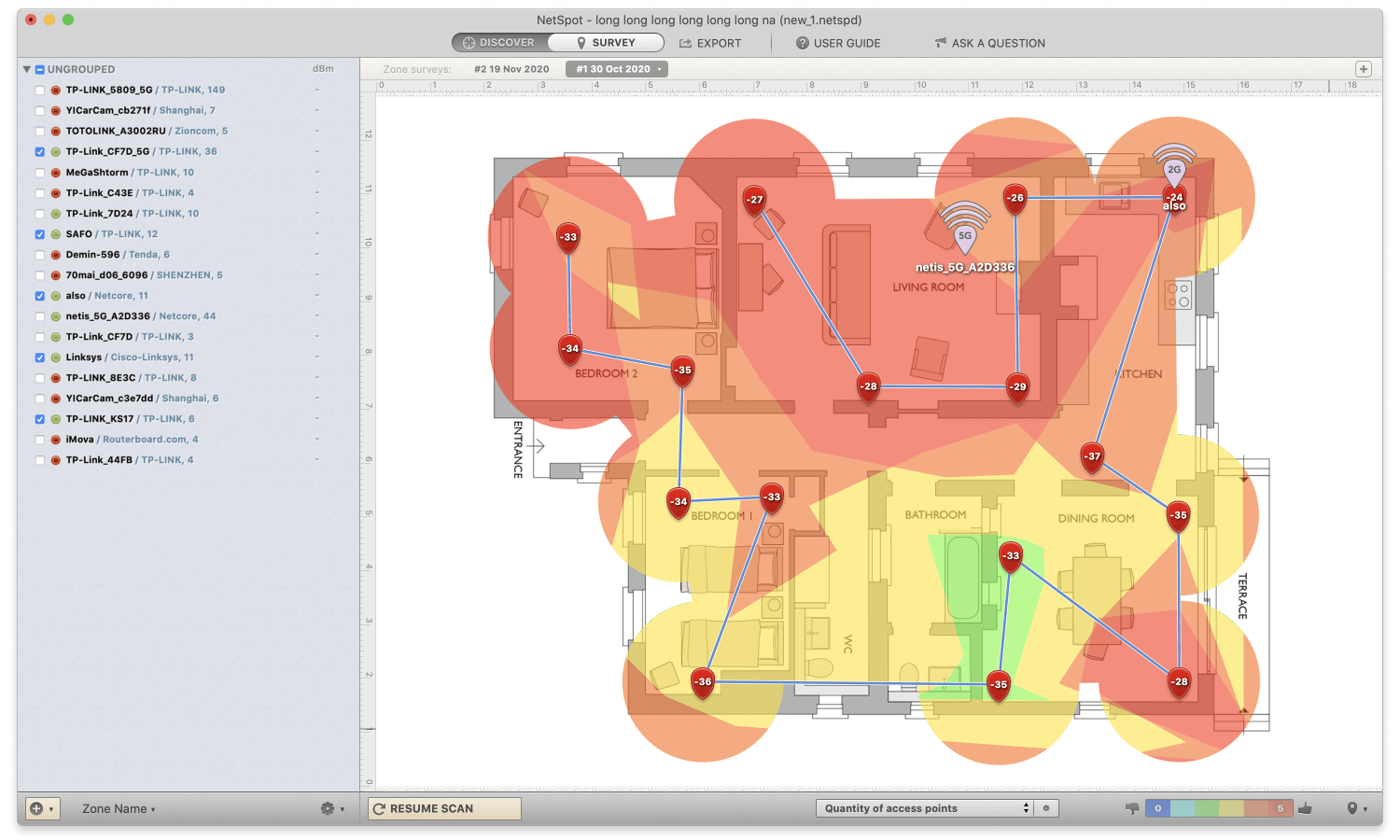Select the YICarCam_c3e7dd network row
The height and width of the screenshot is (840, 1400).
click(189, 399)
